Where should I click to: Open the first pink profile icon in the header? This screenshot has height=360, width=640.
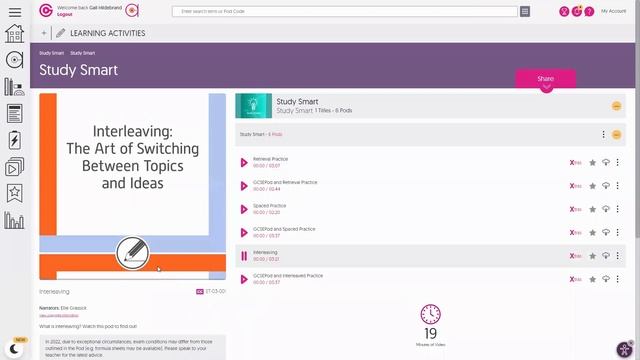(x=564, y=11)
